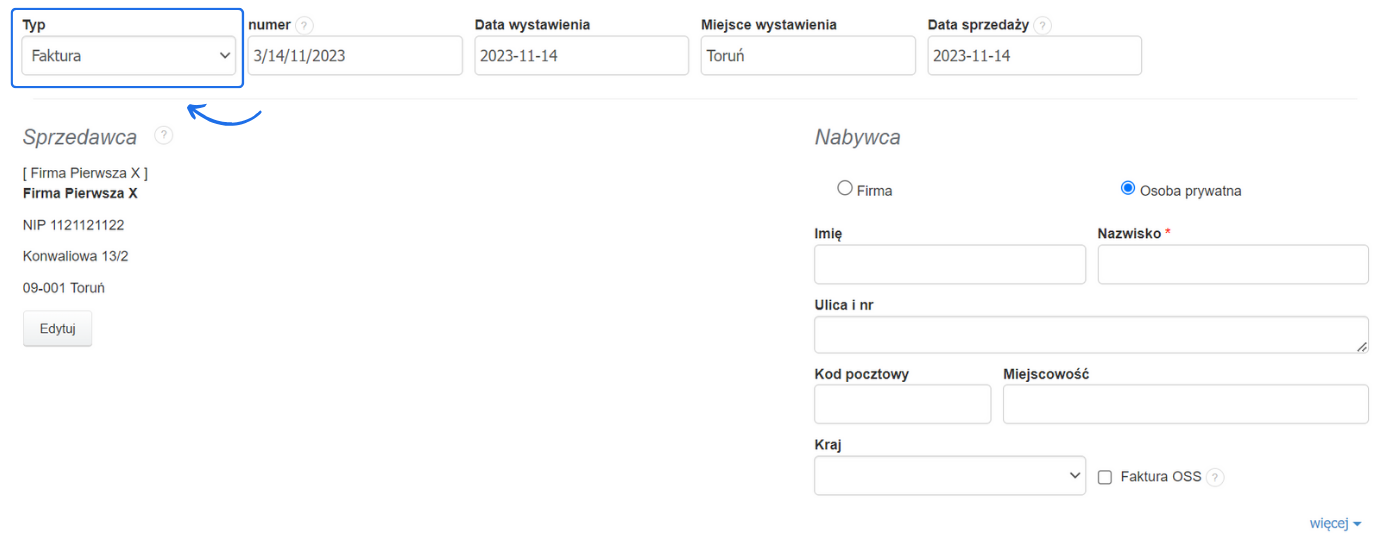
Task: Click the Imię input field
Action: 949,265
